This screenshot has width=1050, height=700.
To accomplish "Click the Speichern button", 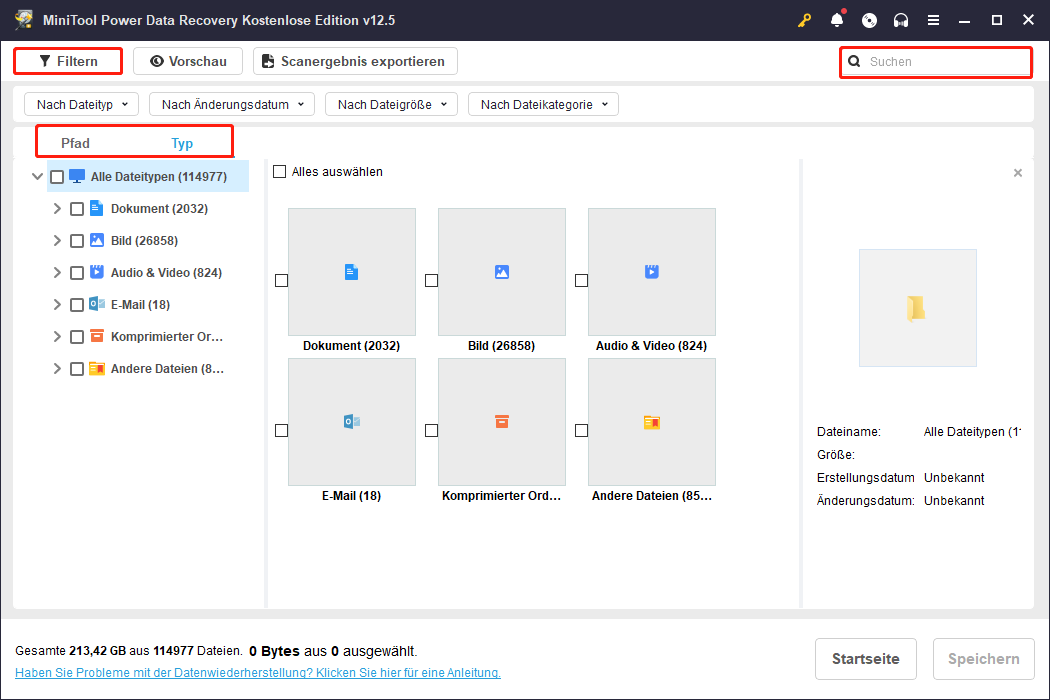I will tap(984, 659).
